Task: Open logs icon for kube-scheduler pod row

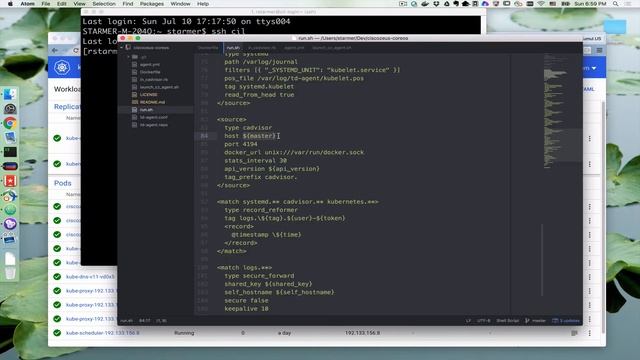Action: click(x=574, y=333)
